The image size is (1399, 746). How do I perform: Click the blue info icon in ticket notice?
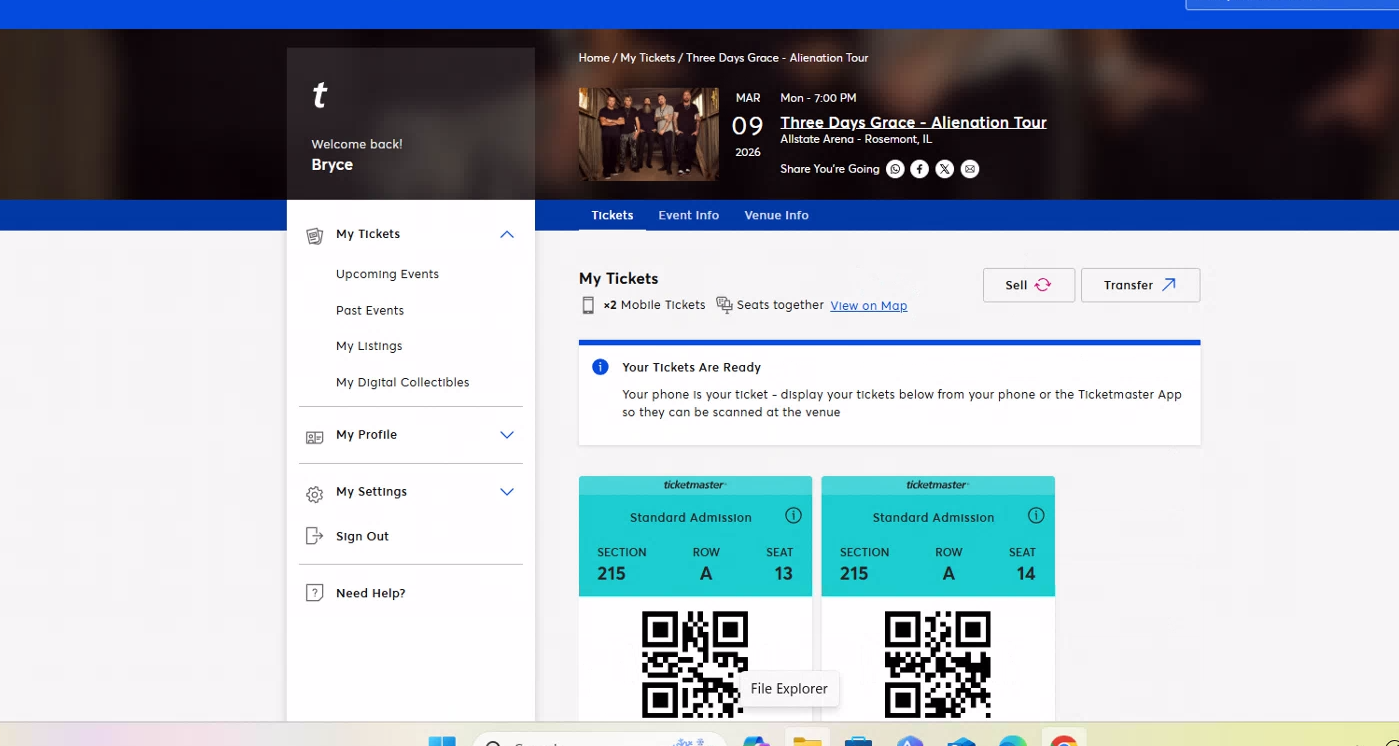click(600, 367)
